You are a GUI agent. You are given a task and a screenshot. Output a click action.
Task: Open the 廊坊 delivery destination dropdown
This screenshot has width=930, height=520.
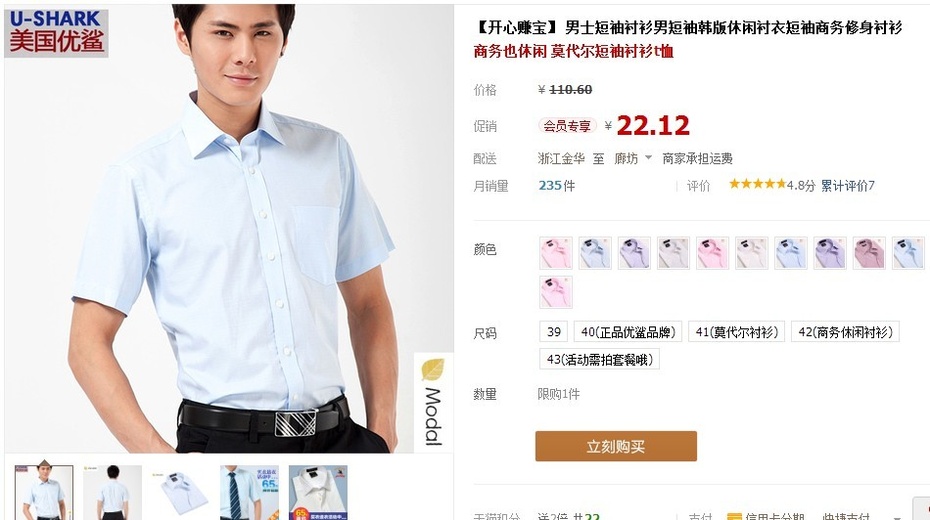[633, 158]
